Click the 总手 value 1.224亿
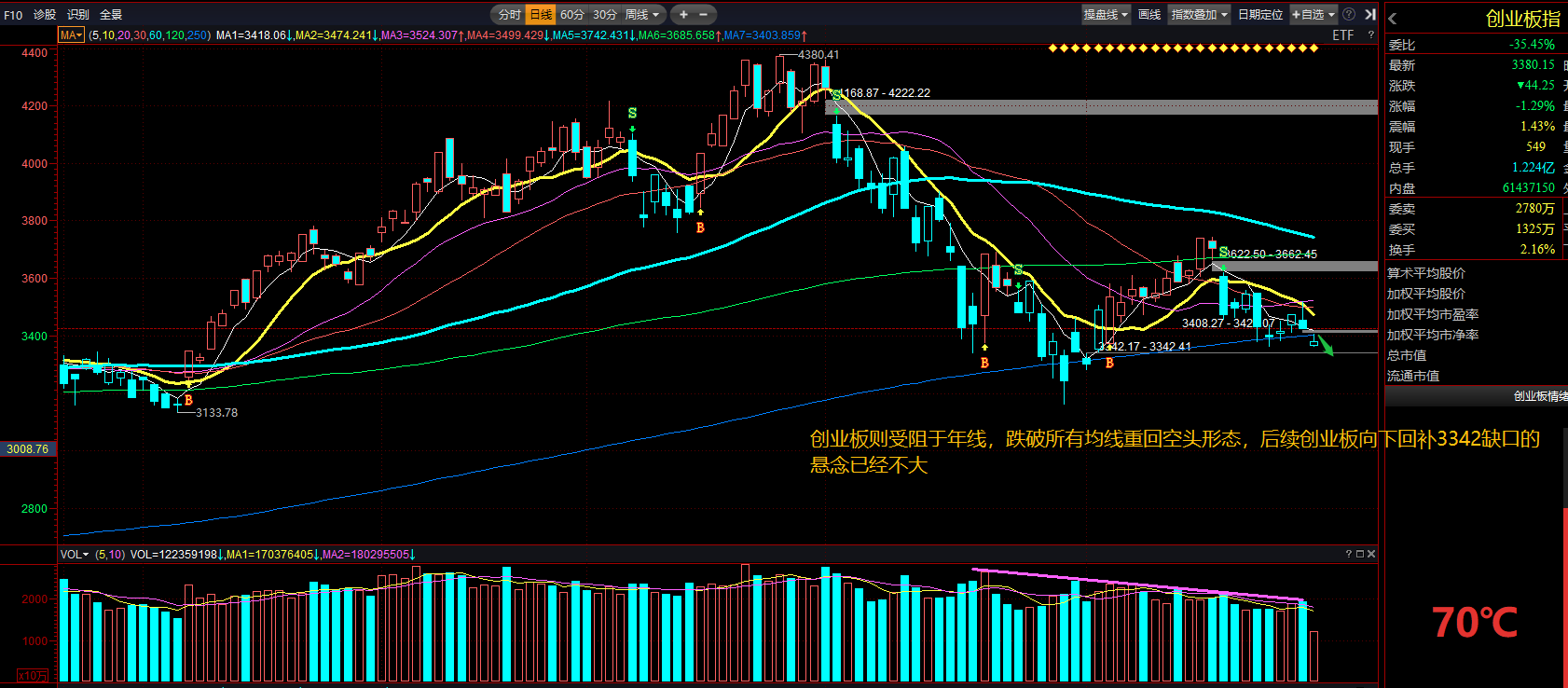Screen dimensions: 1568x688 (x=1534, y=168)
